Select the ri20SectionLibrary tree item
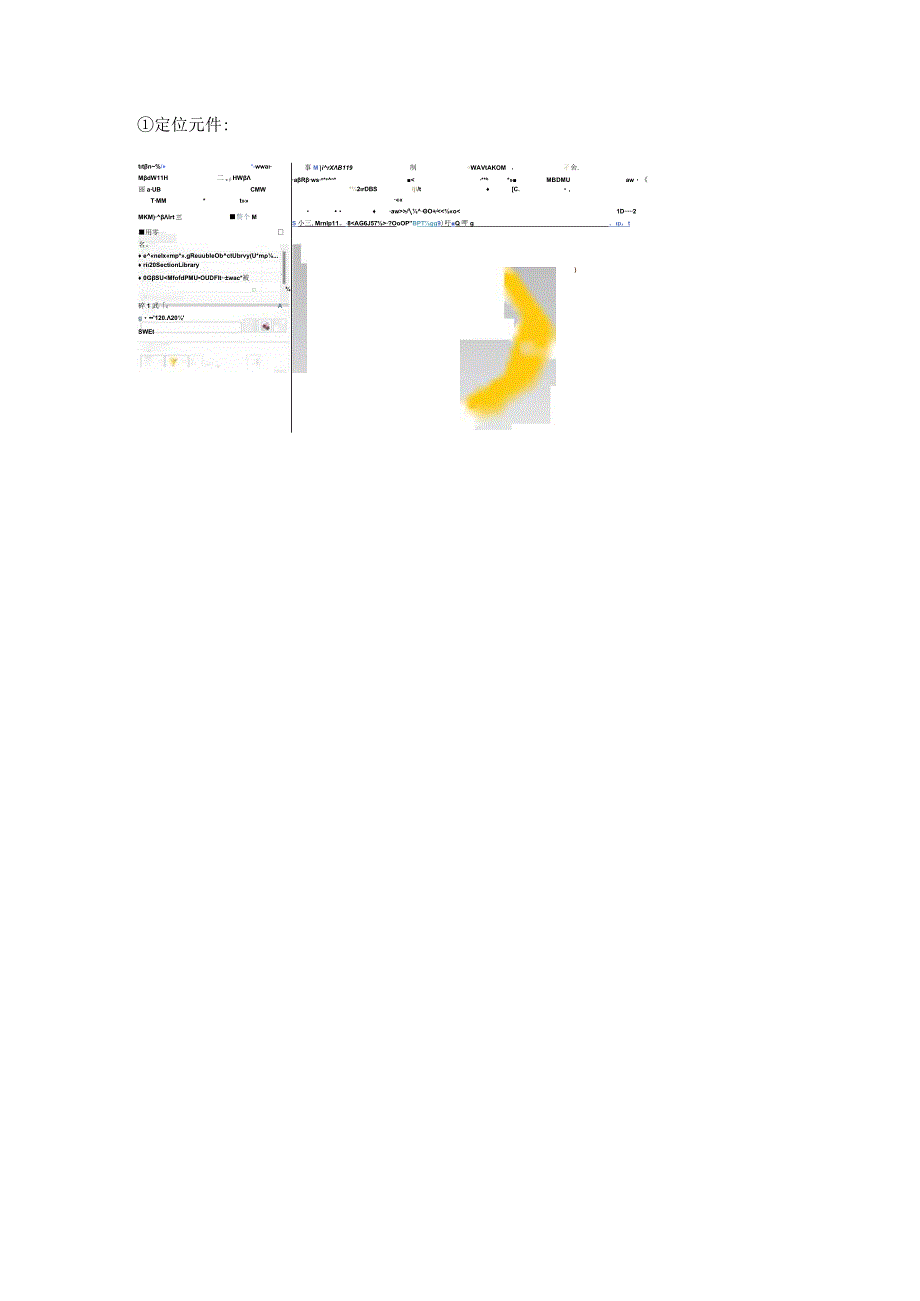Image resolution: width=920 pixels, height=1301 pixels. [x=172, y=265]
